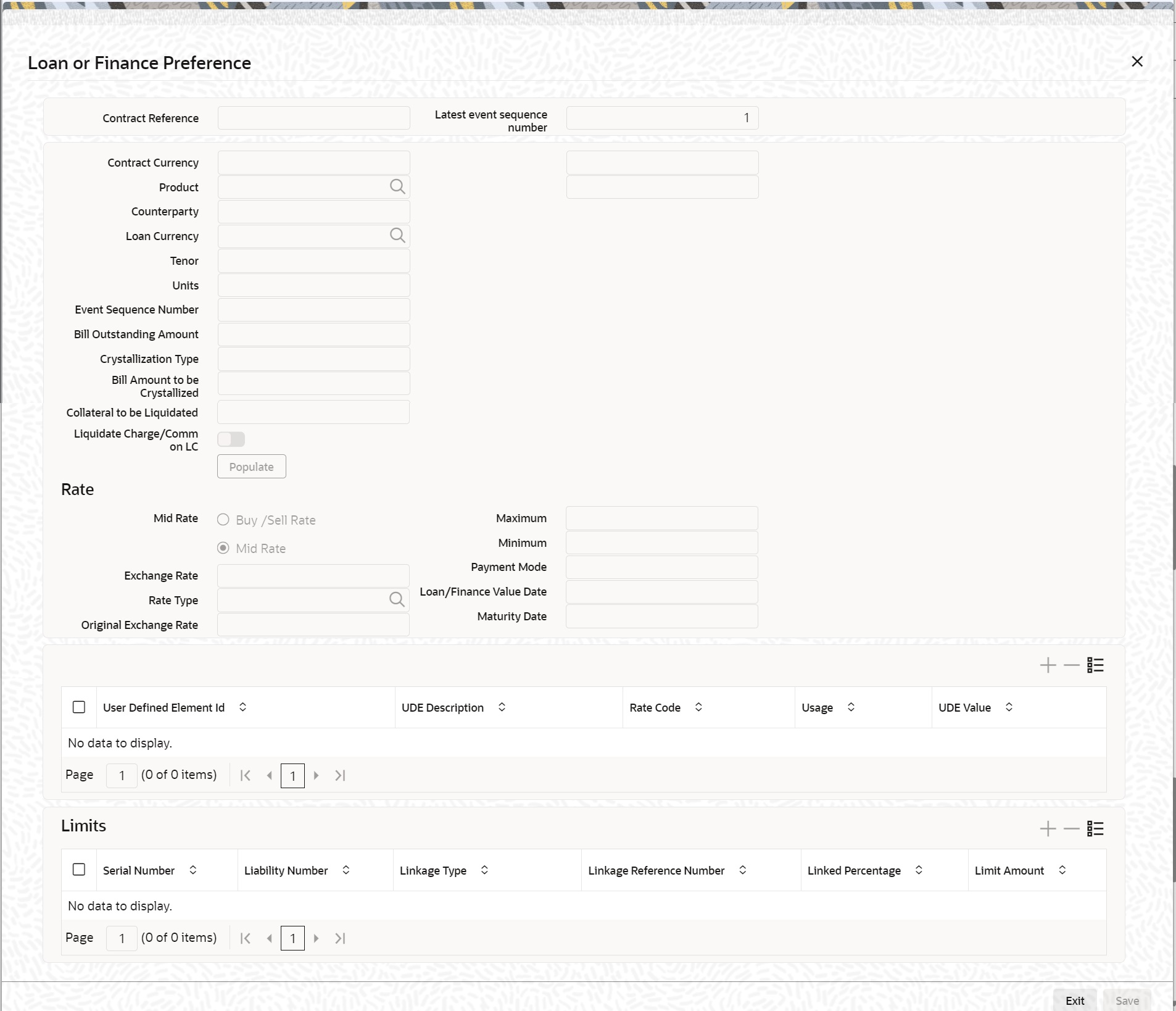This screenshot has height=1011, width=1176.
Task: Toggle the Liquidate Charge/Comm on LC switch
Action: pos(231,439)
